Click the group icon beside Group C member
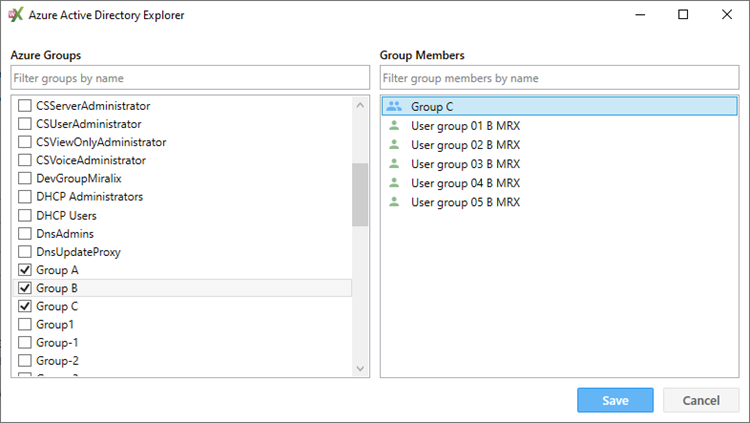This screenshot has height=423, width=750. click(394, 106)
